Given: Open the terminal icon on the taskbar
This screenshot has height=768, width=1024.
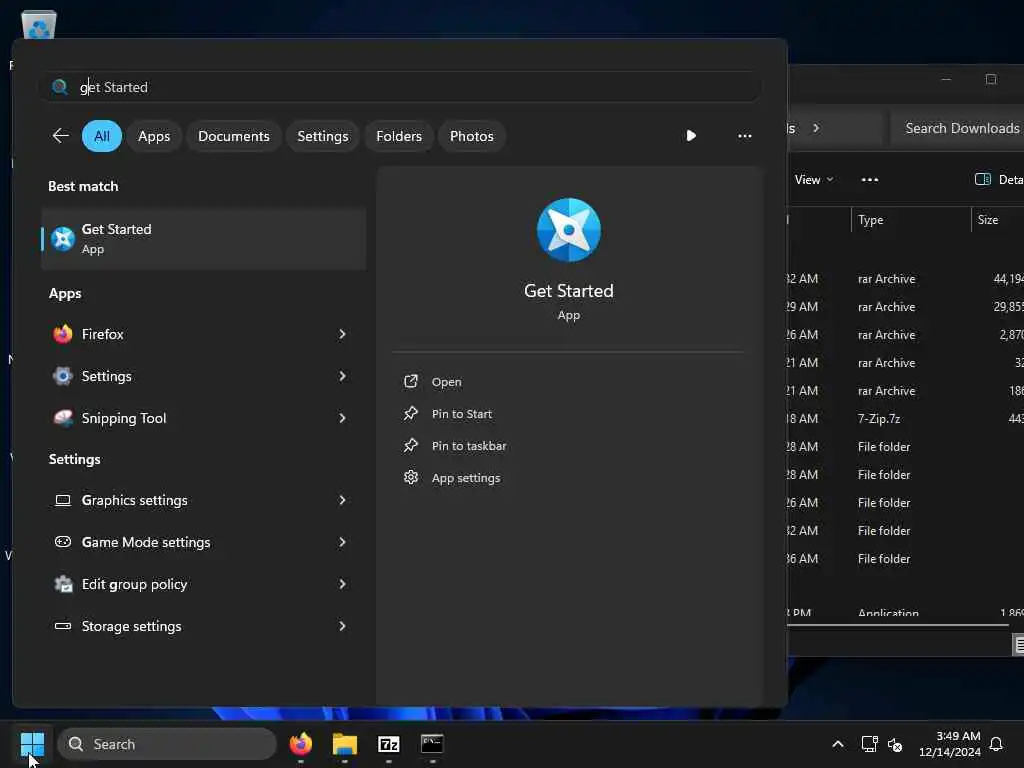Looking at the screenshot, I should point(432,744).
